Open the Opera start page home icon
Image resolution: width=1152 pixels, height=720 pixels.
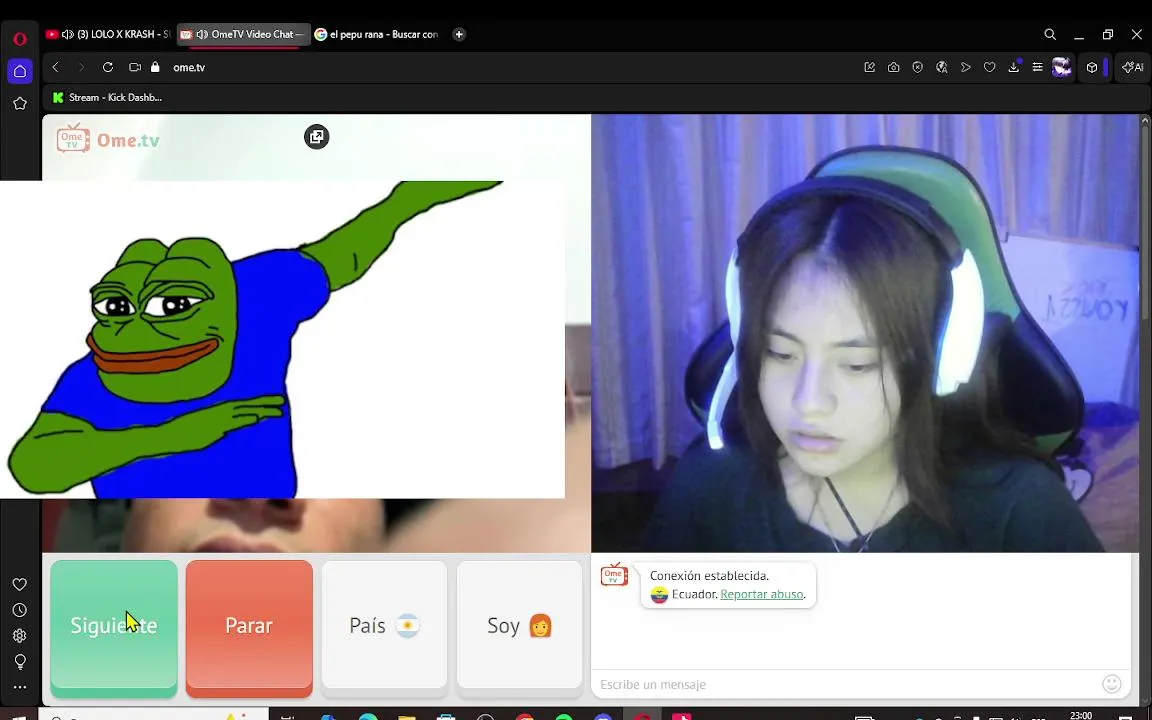point(20,71)
